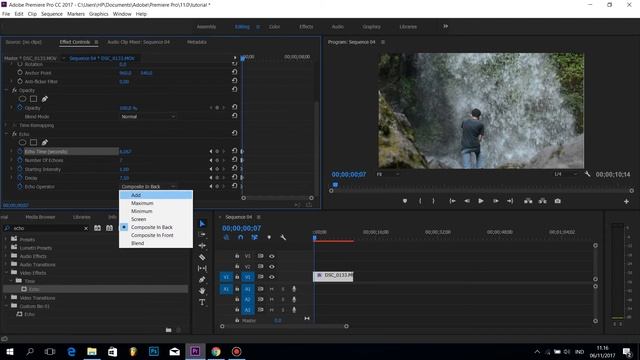The height and width of the screenshot is (360, 640).
Task: Choose pen mask tool under Echo effect
Action: point(44,142)
